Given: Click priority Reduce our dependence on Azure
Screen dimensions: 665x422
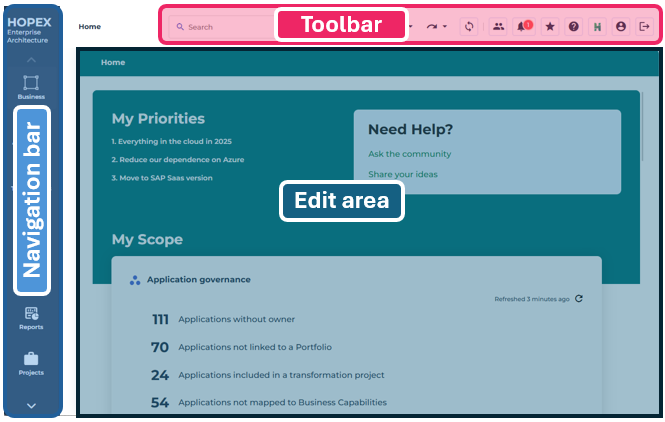Looking at the screenshot, I should point(178,159).
